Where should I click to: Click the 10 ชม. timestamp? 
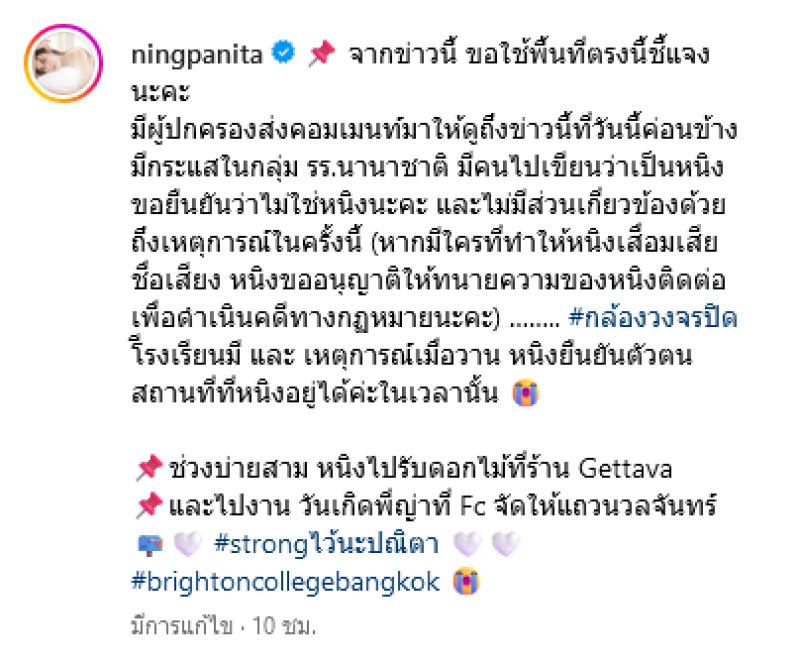(284, 626)
